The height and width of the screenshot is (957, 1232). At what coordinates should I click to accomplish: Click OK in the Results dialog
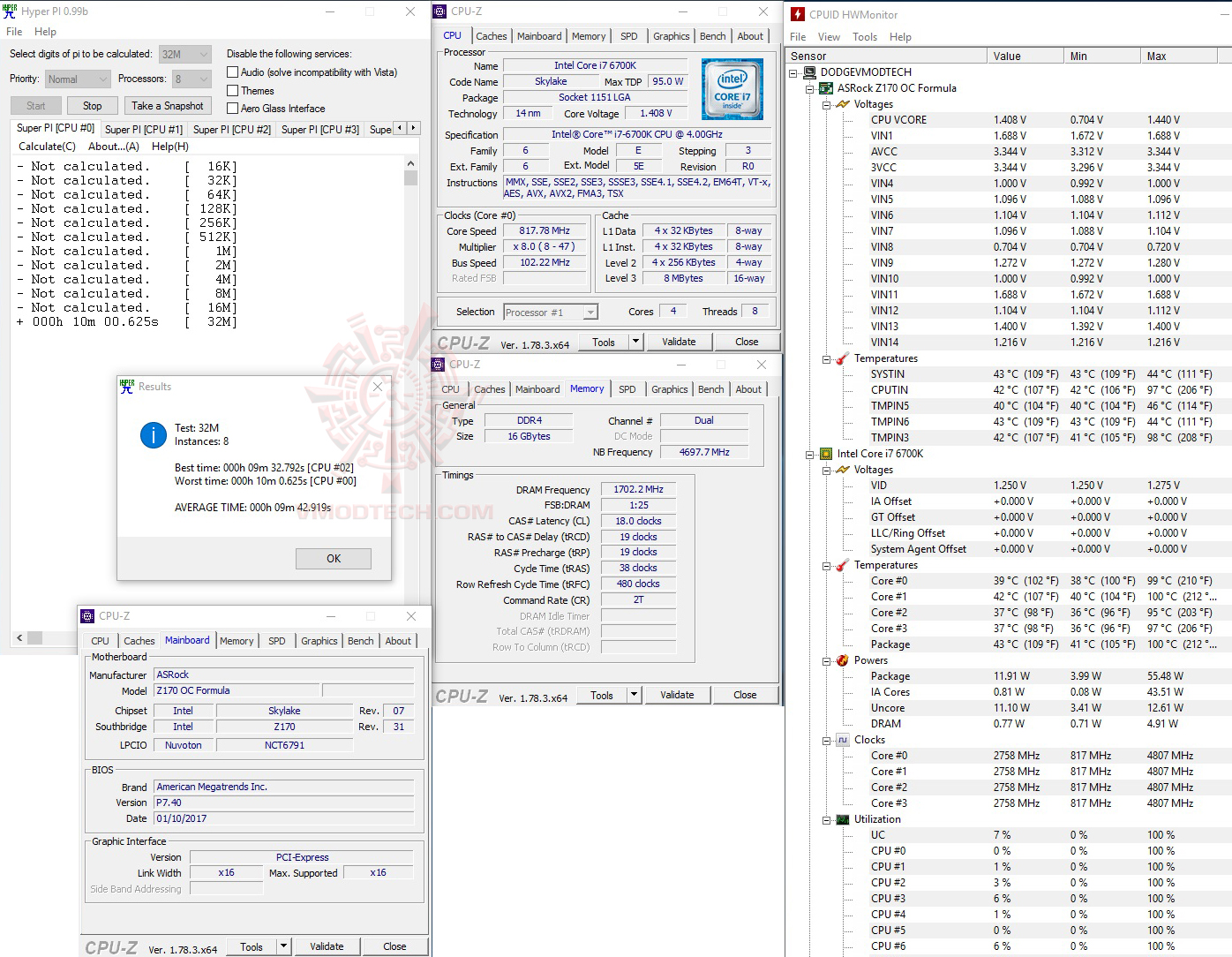334,558
